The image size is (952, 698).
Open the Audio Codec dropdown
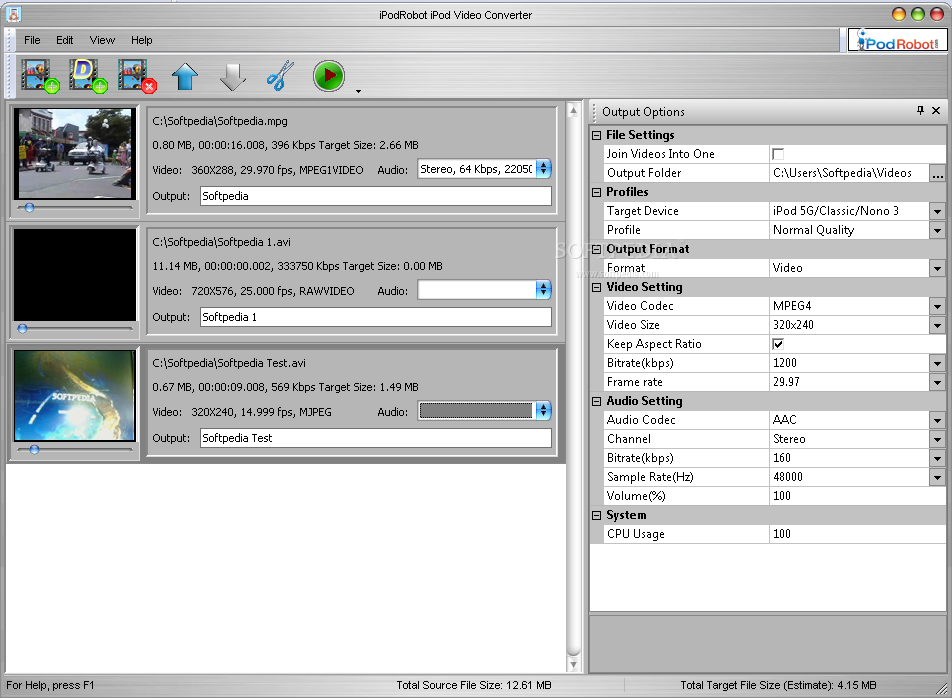tap(937, 420)
